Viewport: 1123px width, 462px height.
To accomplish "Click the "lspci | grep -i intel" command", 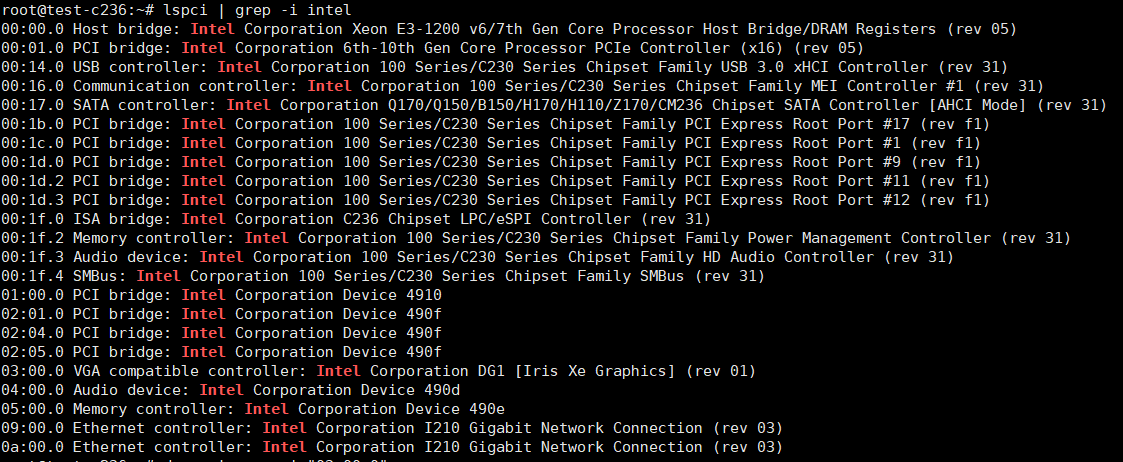I will (x=257, y=10).
